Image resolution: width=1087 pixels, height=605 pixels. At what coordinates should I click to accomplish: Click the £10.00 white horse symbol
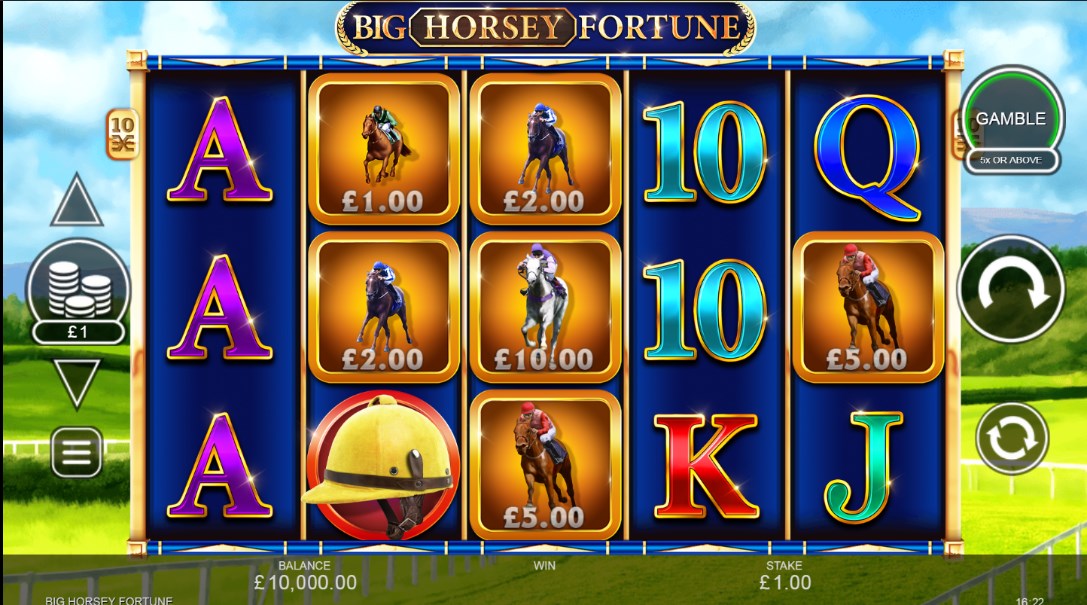pyautogui.click(x=545, y=307)
